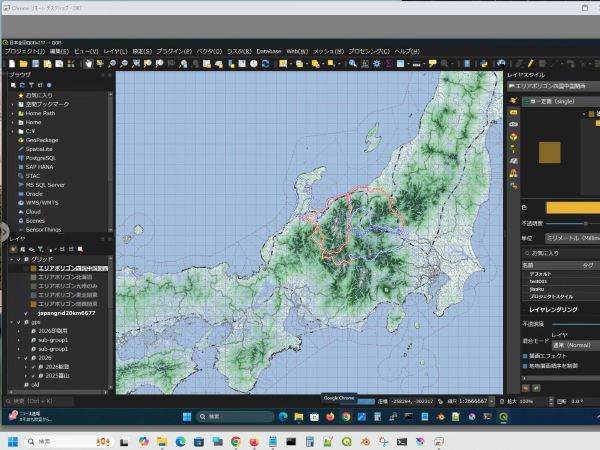Click the Processing Toolbox gear icon
The image size is (600, 450).
point(377,64)
